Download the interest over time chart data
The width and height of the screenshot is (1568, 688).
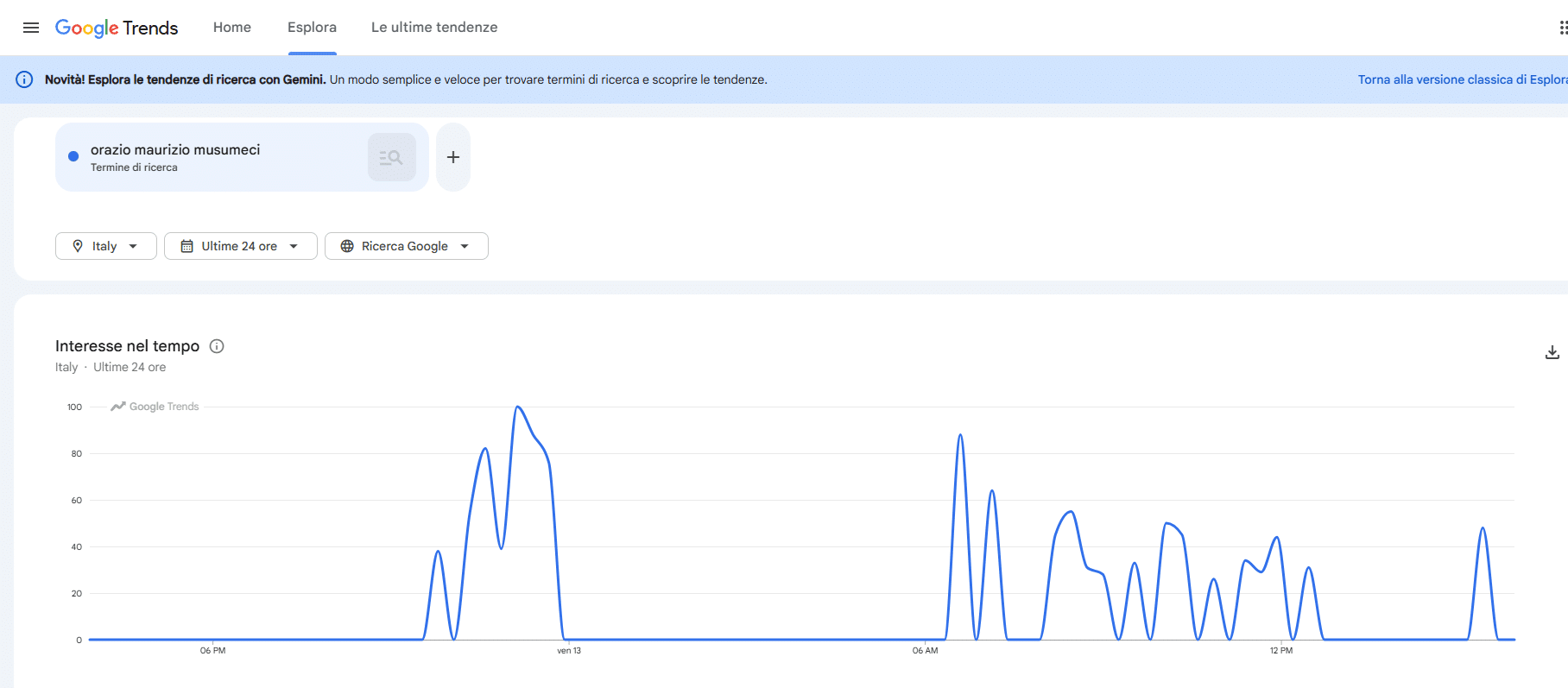click(x=1552, y=352)
